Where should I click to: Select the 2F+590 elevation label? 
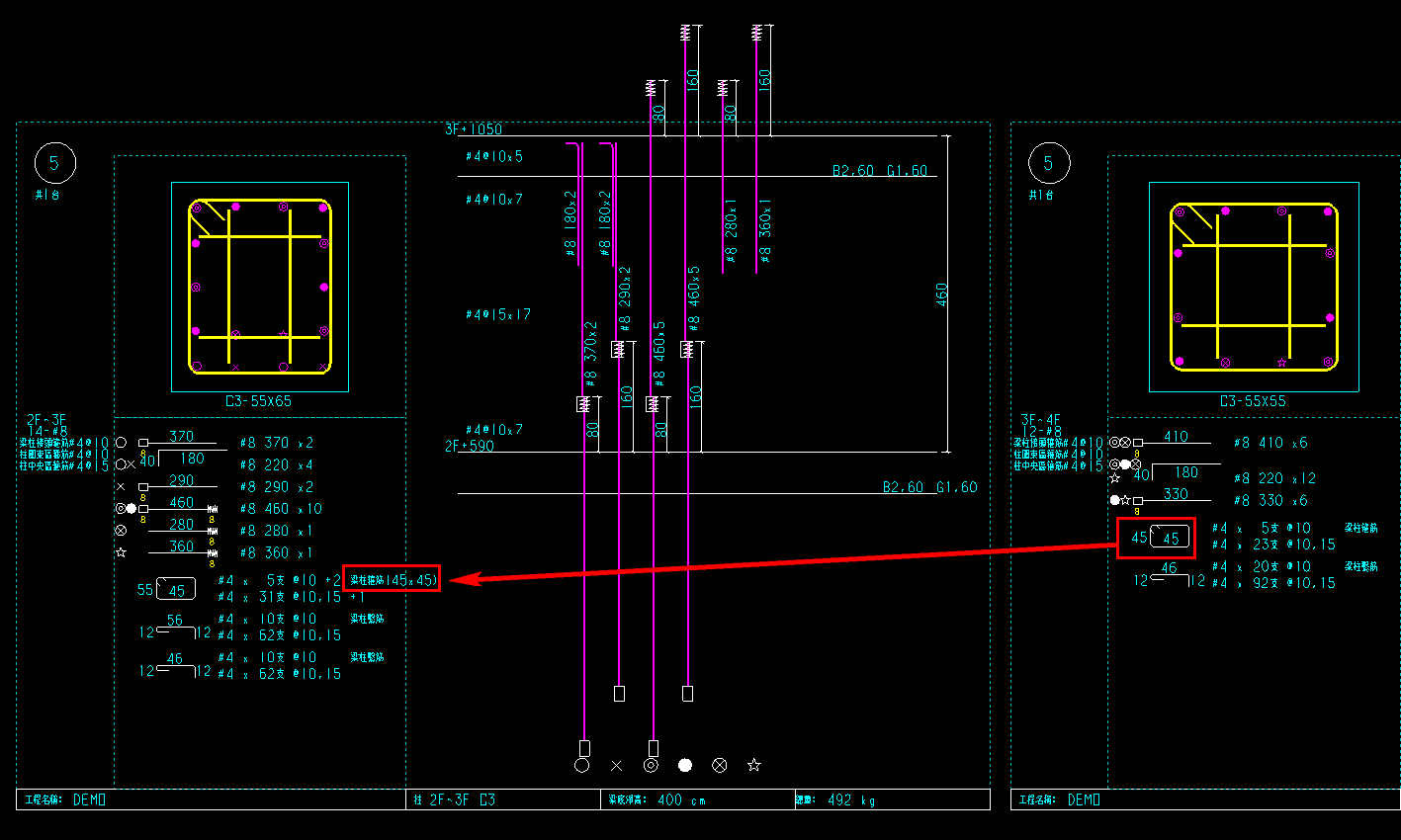(x=470, y=446)
